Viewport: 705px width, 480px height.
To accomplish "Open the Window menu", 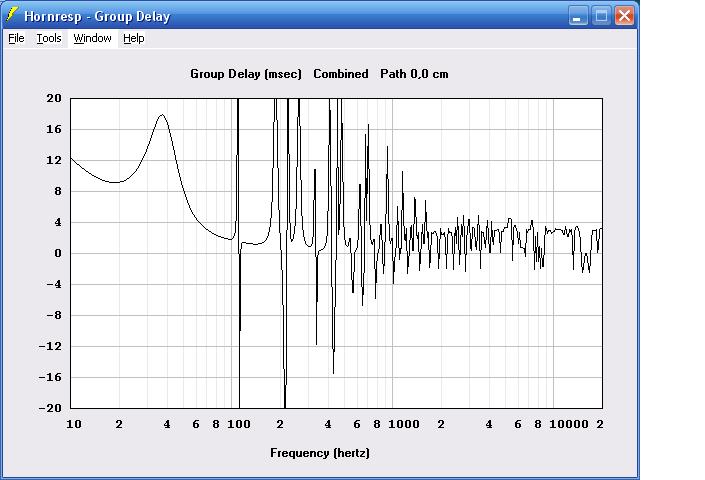I will tap(92, 39).
